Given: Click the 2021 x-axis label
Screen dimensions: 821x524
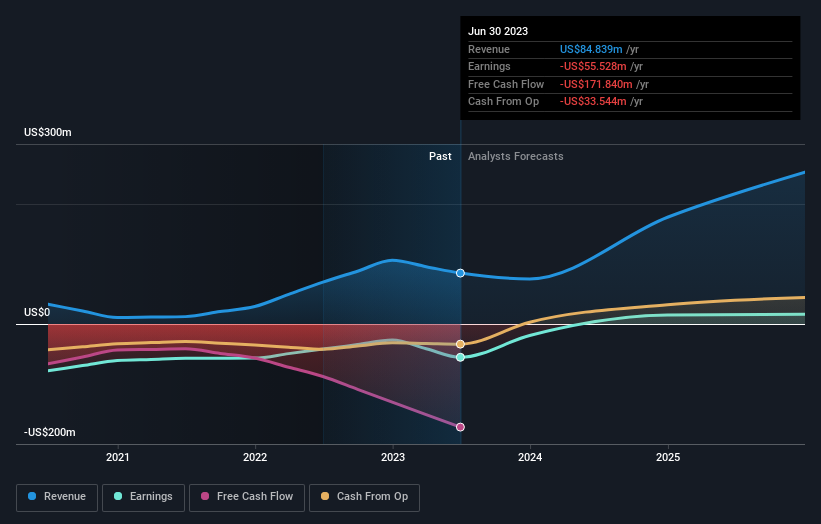Looking at the screenshot, I should click(x=118, y=457).
